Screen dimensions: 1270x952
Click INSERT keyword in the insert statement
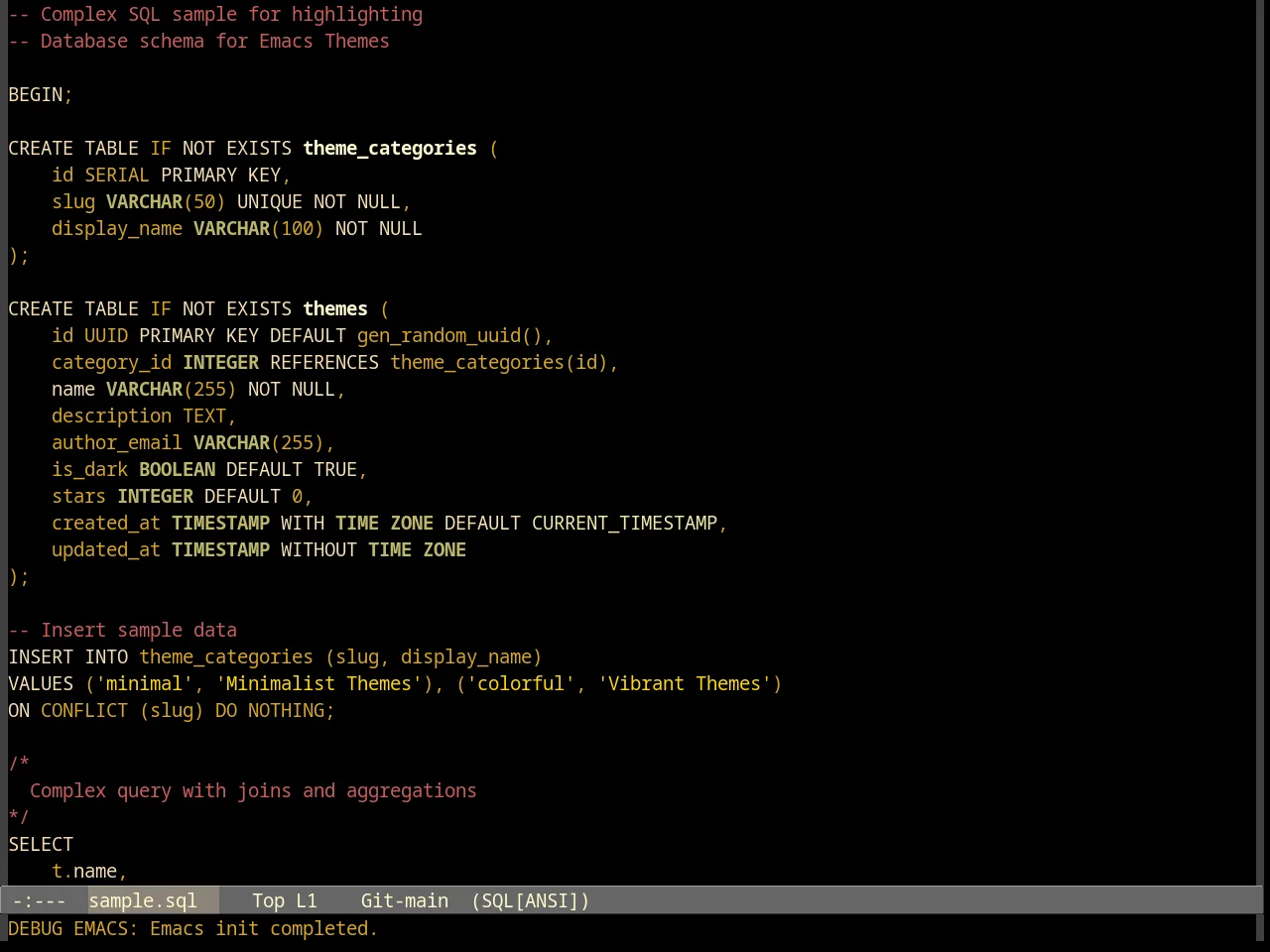coord(41,656)
